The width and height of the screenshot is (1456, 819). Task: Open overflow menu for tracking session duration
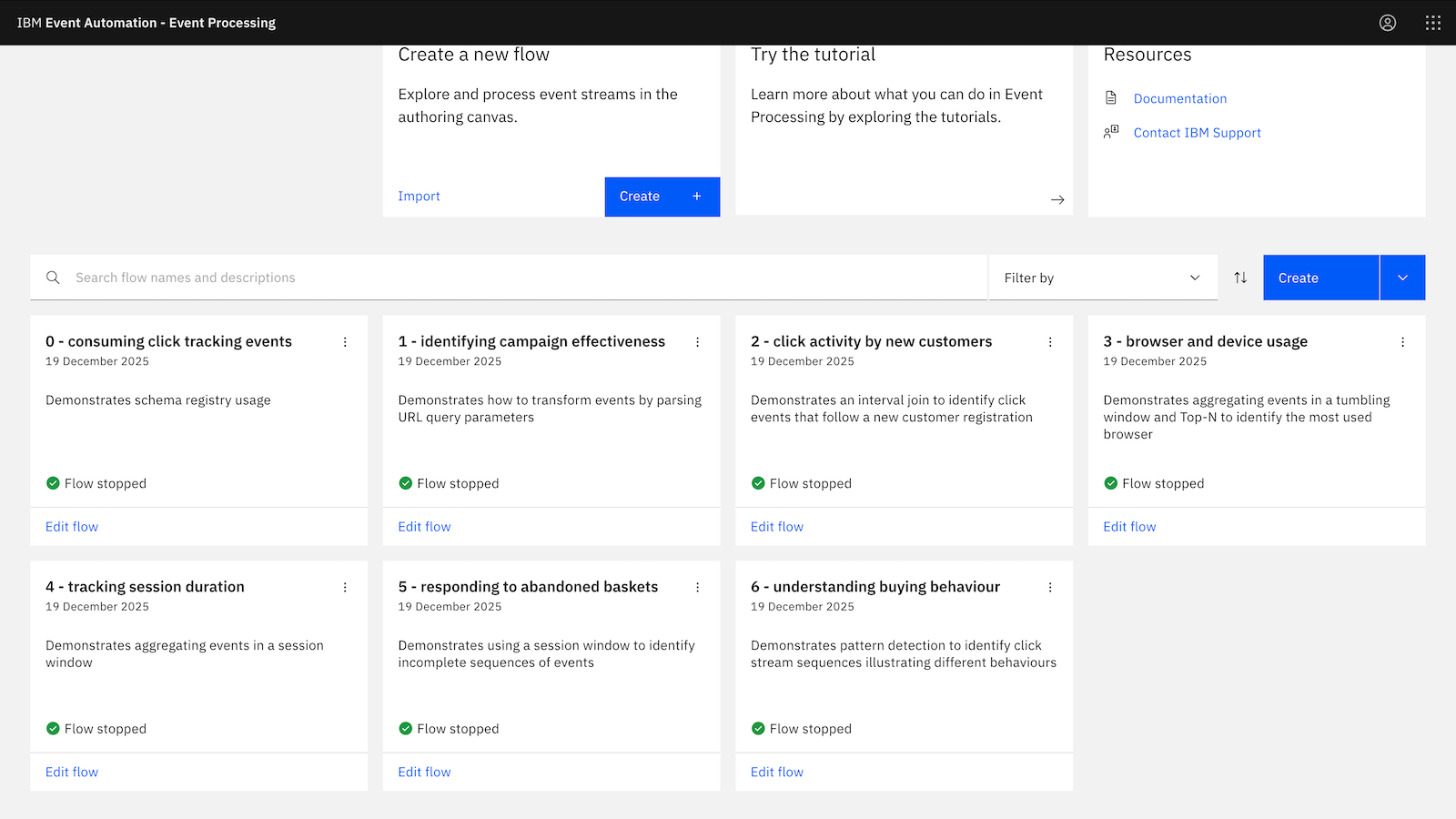pyautogui.click(x=345, y=588)
